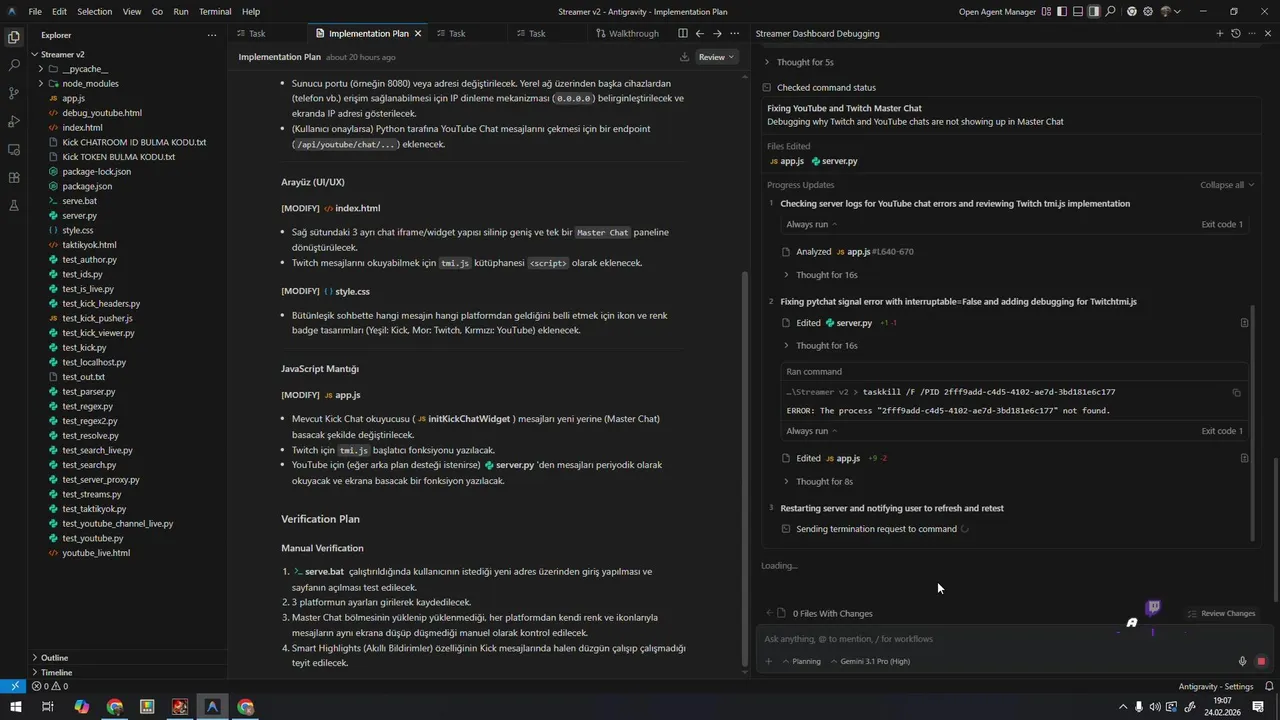Click index.html link in plan document
This screenshot has height=720, width=1280.
[x=352, y=208]
